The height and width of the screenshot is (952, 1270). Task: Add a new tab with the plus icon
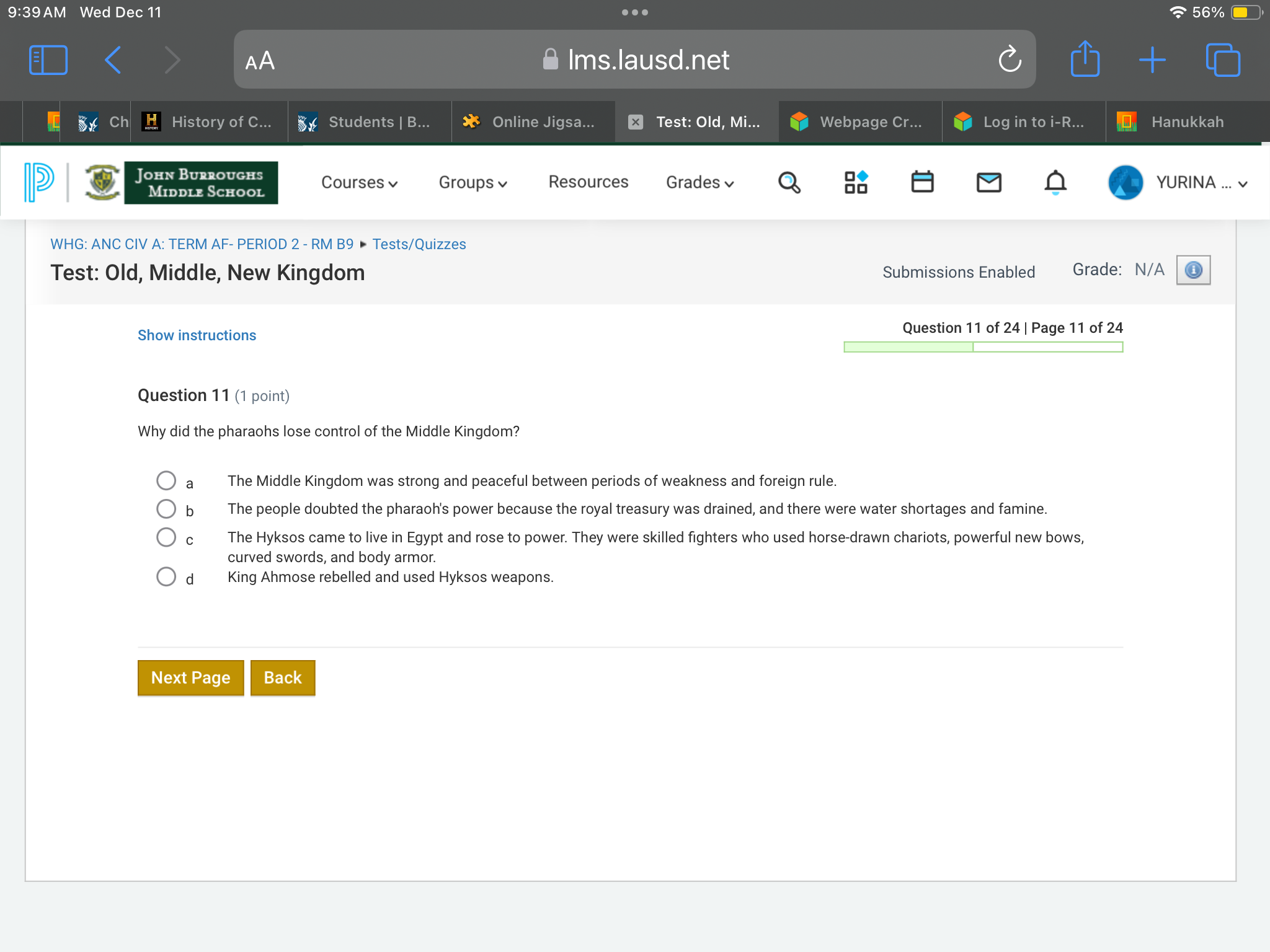point(1152,60)
